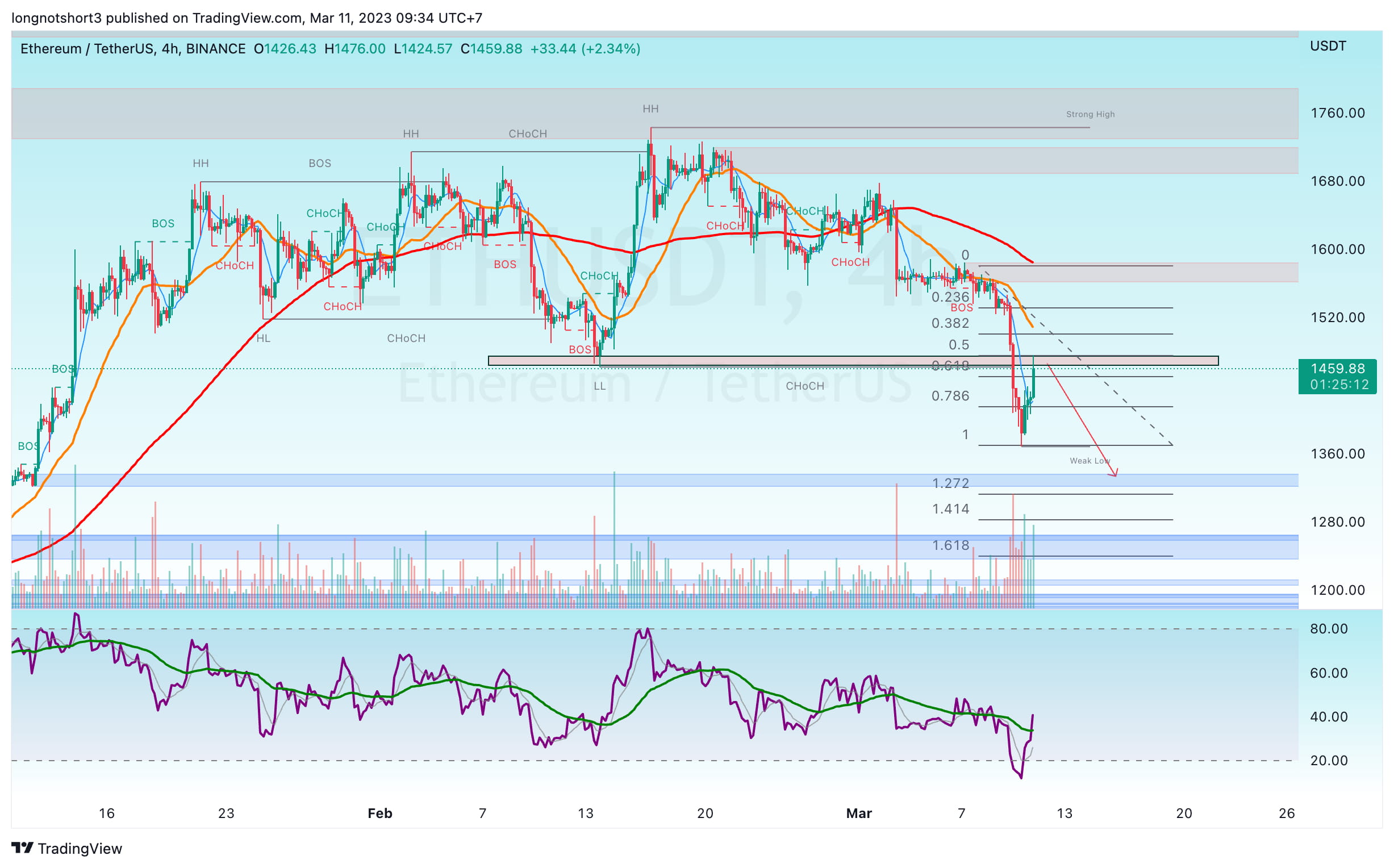Click the 26 date label on time axis
This screenshot has width=1394, height=868.
pos(1287,813)
